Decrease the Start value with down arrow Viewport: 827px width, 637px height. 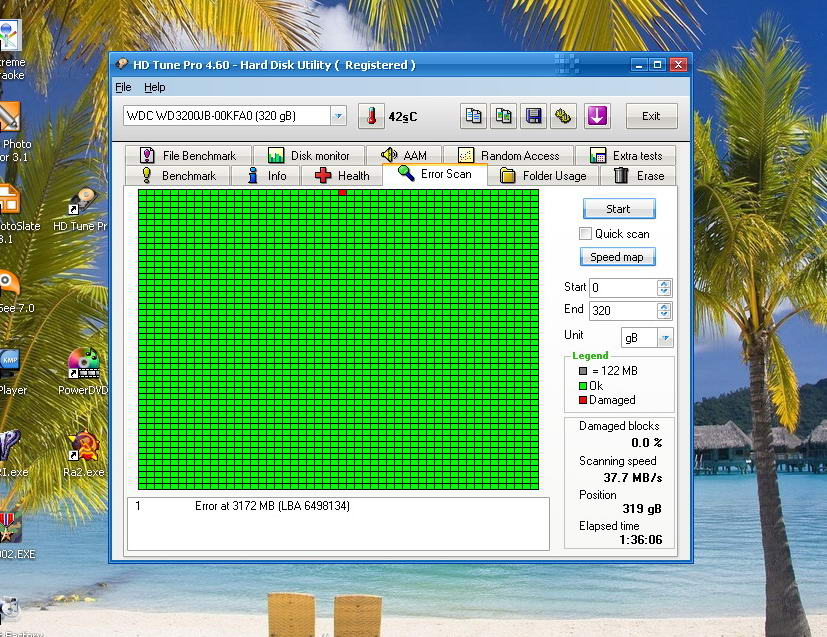pyautogui.click(x=665, y=292)
